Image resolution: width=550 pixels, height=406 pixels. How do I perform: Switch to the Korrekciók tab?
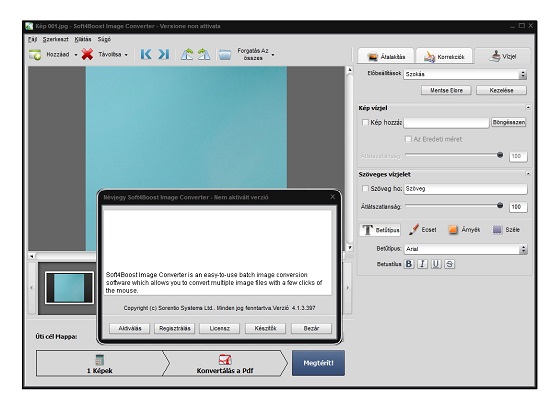(x=444, y=56)
